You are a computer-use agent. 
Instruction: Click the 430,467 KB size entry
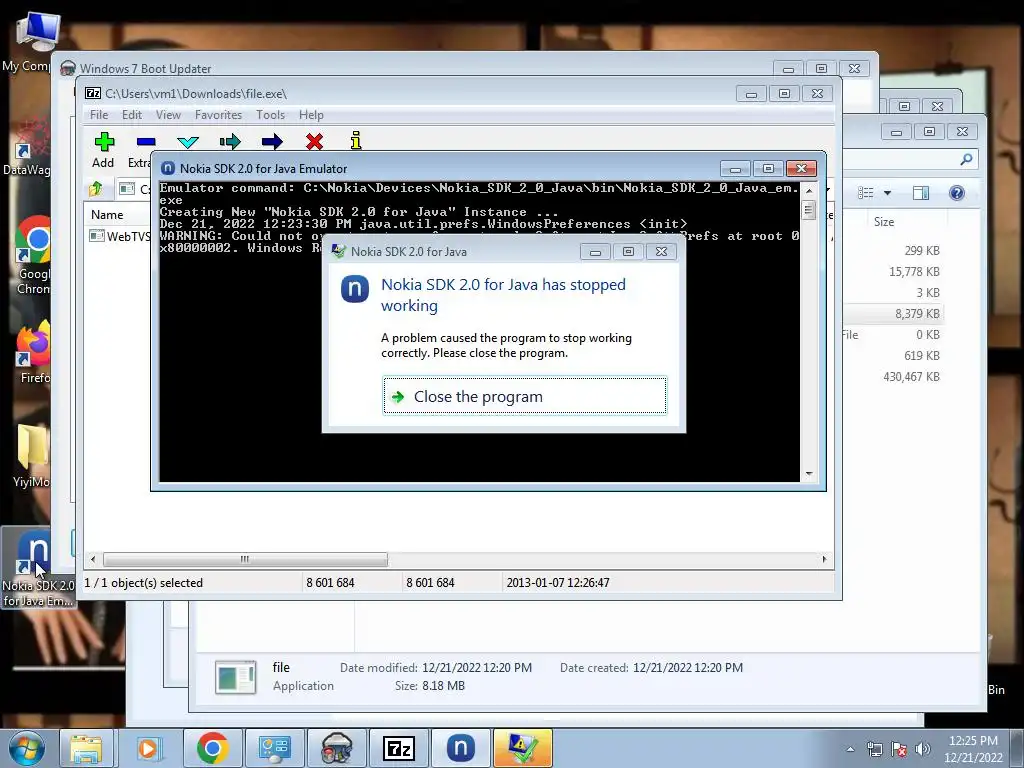(x=911, y=377)
